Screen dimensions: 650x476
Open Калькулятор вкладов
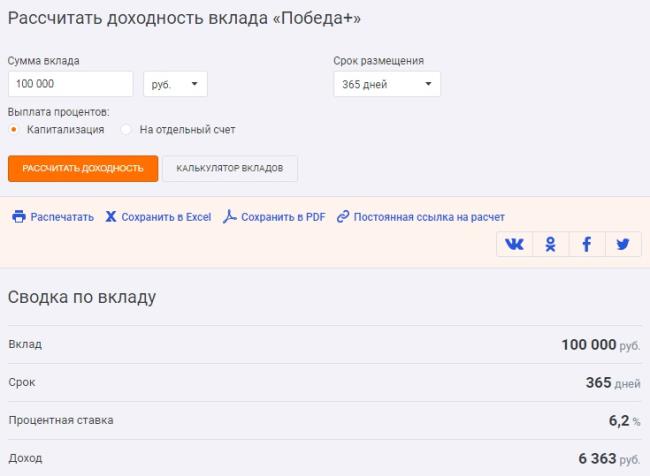point(230,168)
